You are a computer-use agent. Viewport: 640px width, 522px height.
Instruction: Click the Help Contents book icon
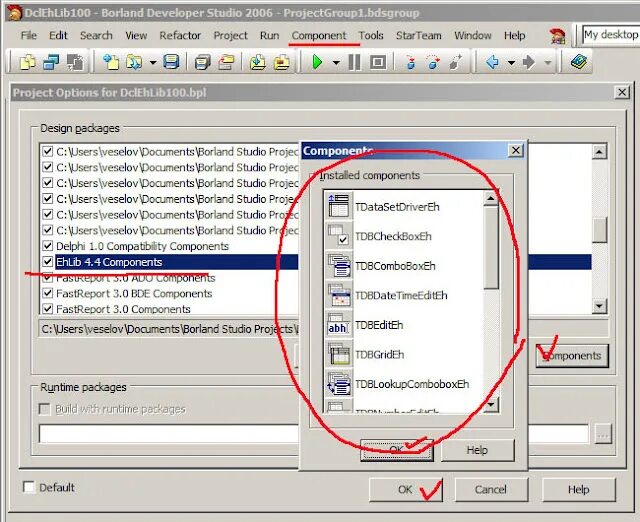tap(579, 62)
